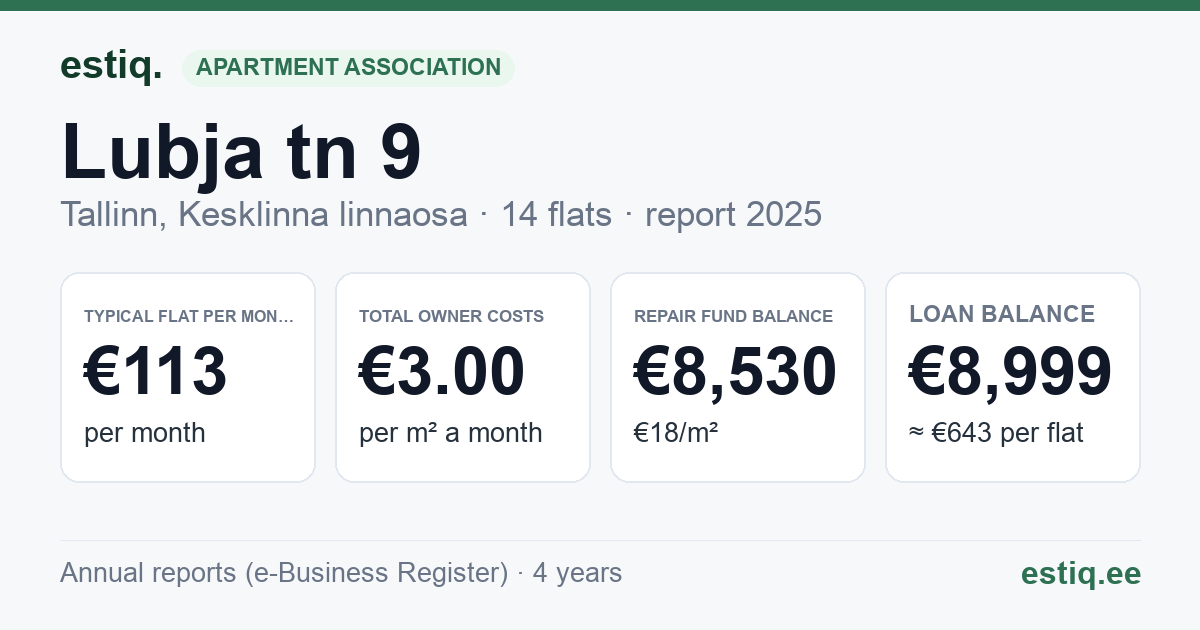This screenshot has height=630, width=1200.
Task: Open the Typical flat per month card
Action: pos(188,377)
